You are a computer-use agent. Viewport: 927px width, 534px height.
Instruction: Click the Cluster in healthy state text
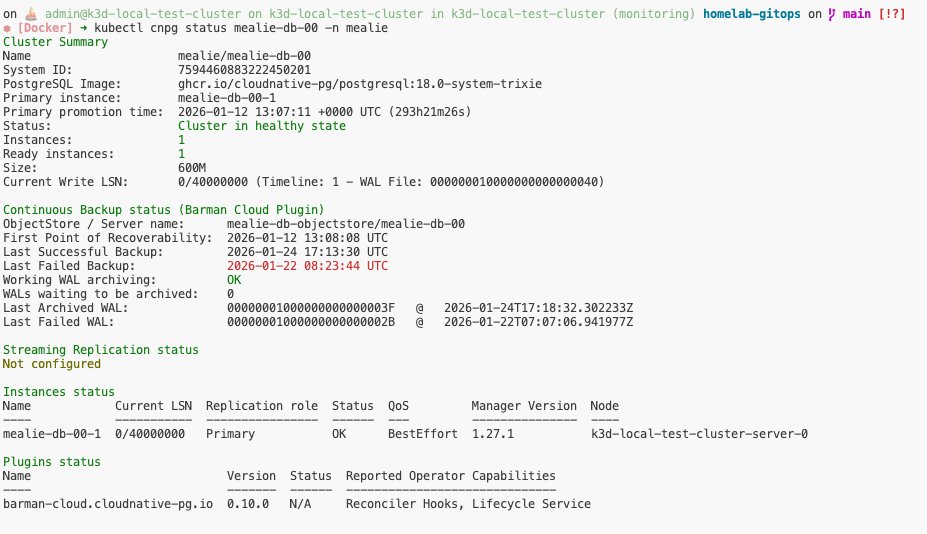pos(261,126)
